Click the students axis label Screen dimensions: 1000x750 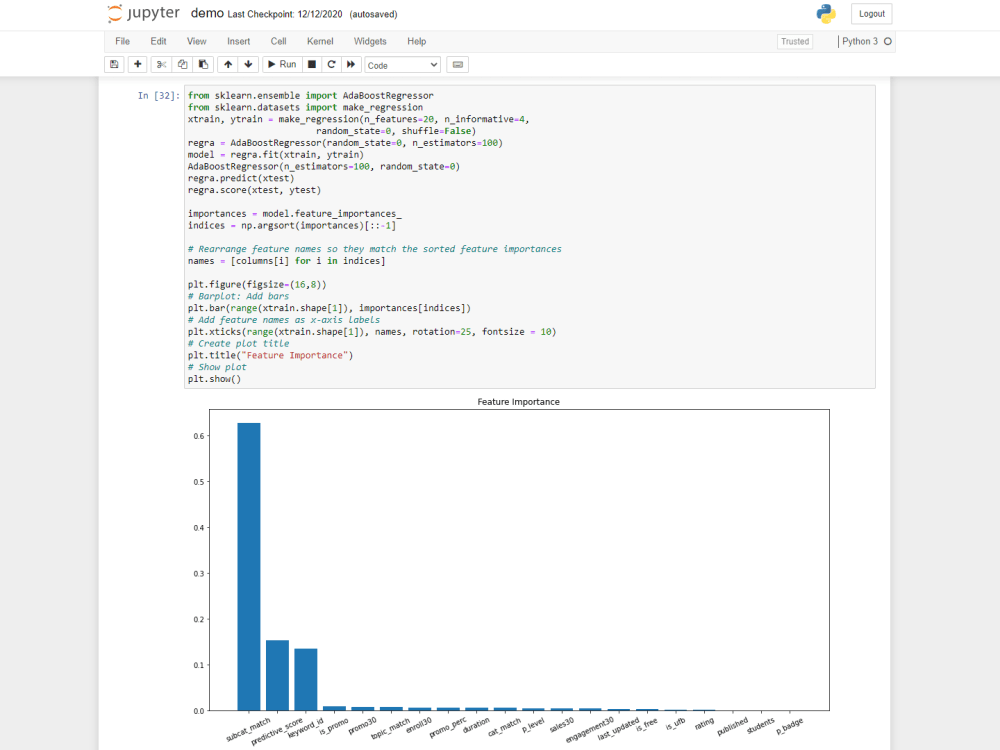click(760, 726)
